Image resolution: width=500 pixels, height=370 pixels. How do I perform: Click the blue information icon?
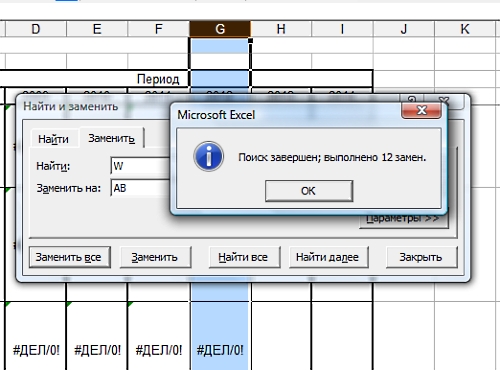[209, 156]
